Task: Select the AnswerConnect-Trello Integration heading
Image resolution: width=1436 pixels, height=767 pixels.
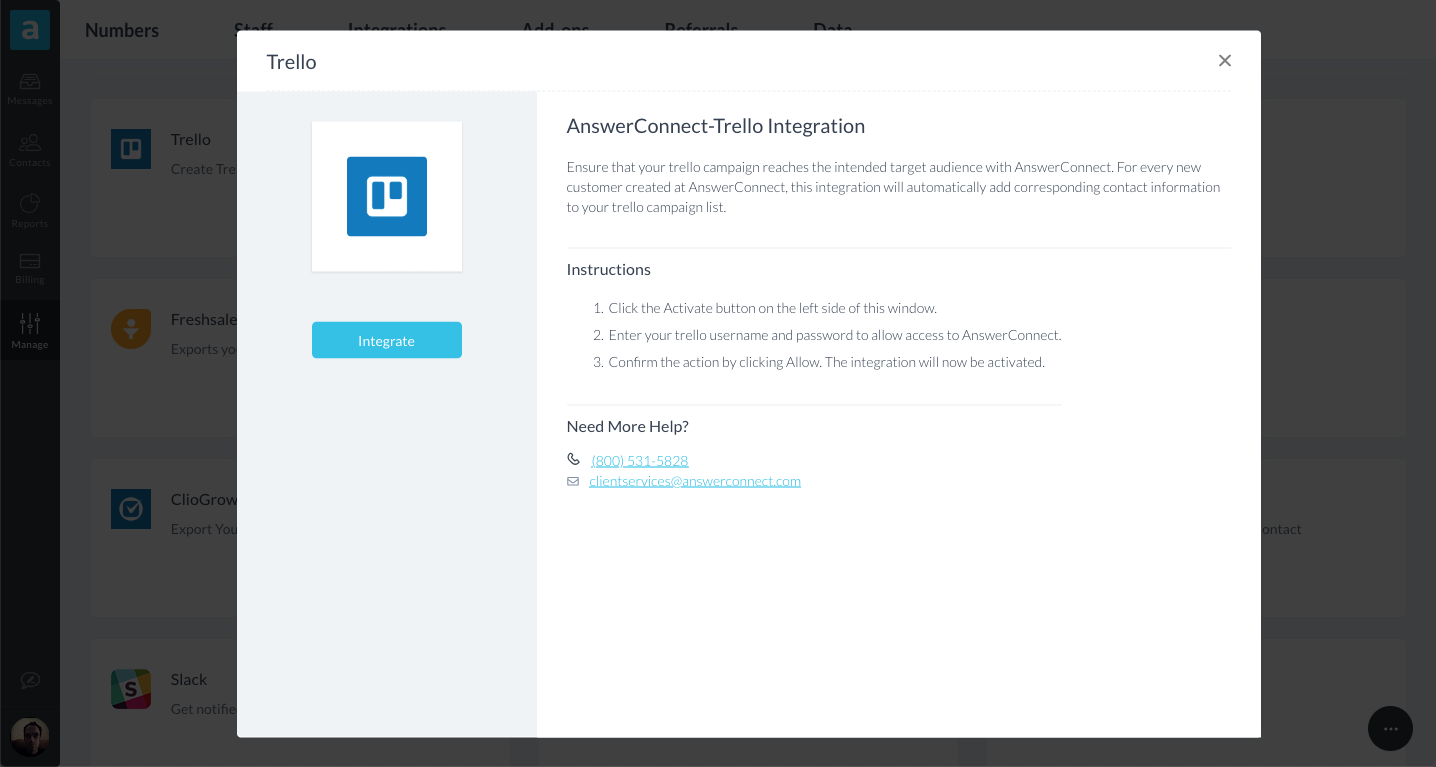Action: pyautogui.click(x=715, y=126)
